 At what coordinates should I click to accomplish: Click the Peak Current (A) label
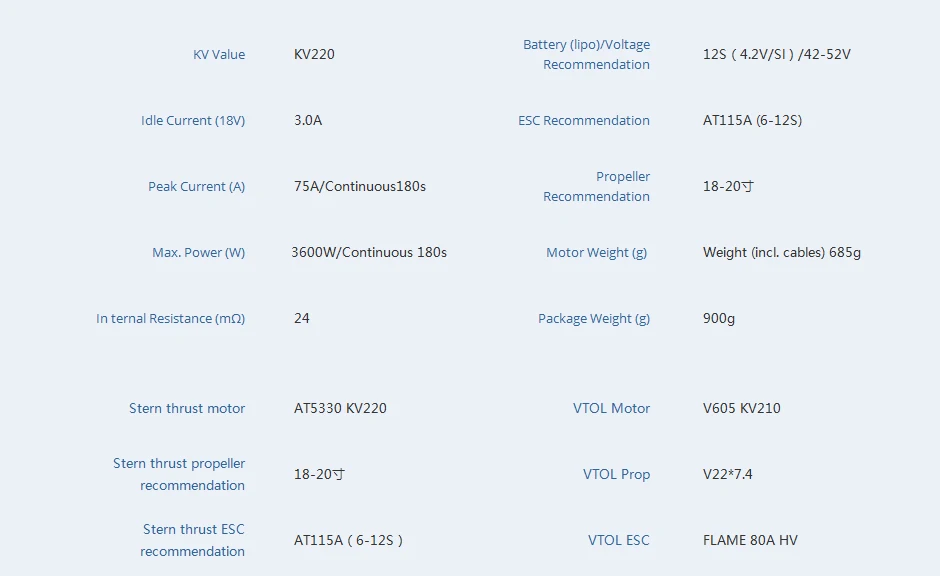[x=196, y=186]
